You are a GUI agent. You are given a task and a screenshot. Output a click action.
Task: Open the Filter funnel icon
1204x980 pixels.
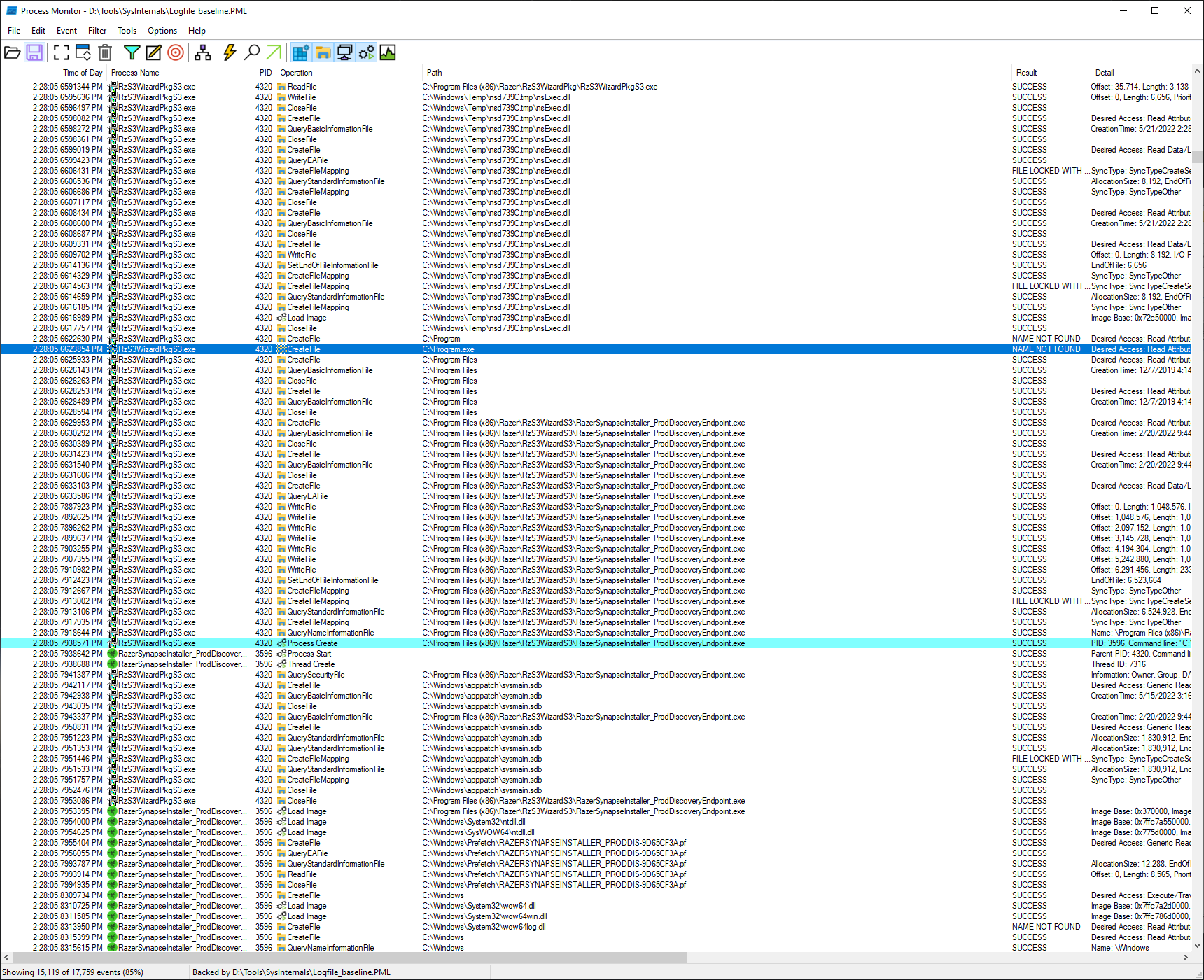pyautogui.click(x=132, y=52)
